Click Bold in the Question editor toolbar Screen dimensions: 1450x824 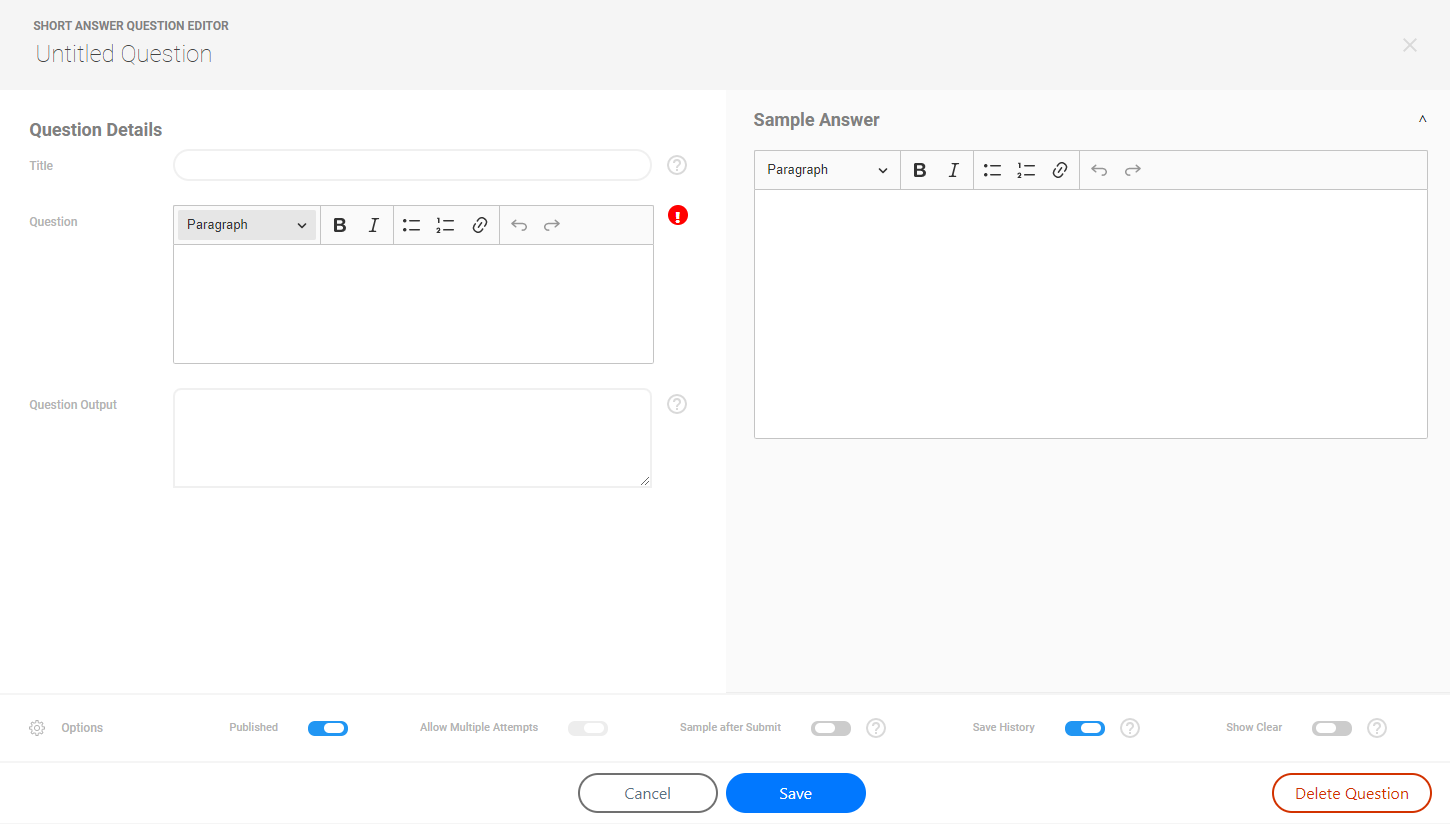coord(340,225)
